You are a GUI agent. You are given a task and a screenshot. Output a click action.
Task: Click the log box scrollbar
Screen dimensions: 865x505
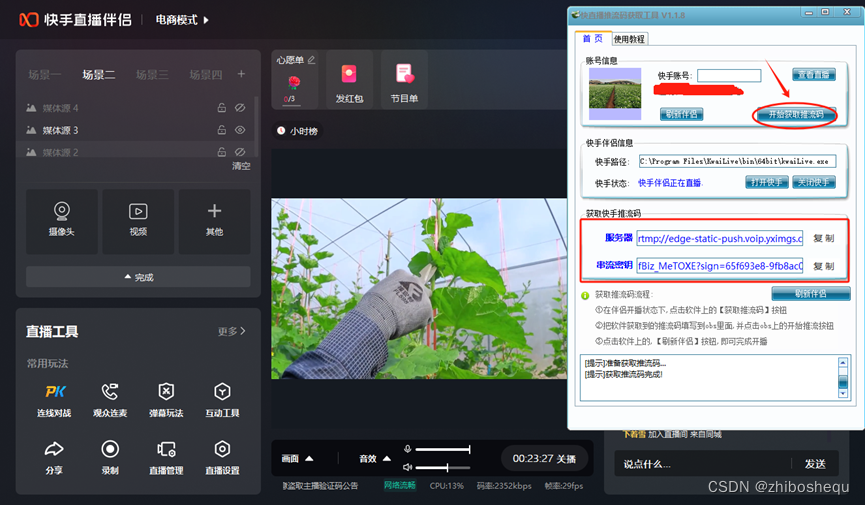pos(842,378)
